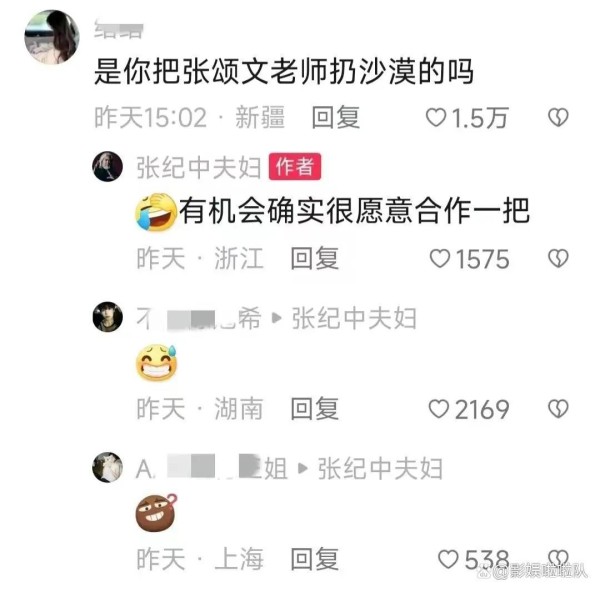Open 张纪中夫妇 mention in Hunan reply header
Screen dimensions: 600x592
pyautogui.click(x=354, y=318)
